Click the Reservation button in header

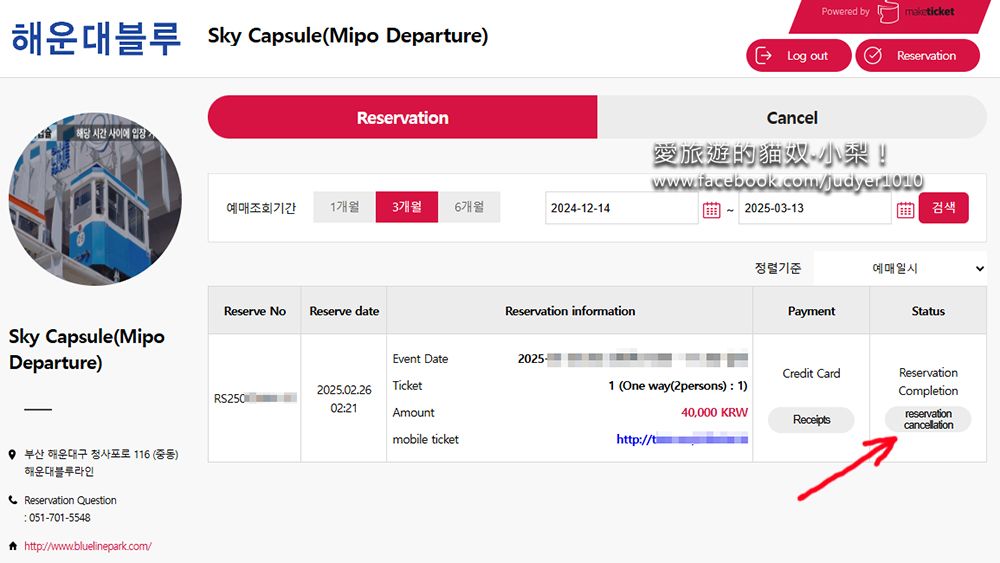(x=919, y=56)
